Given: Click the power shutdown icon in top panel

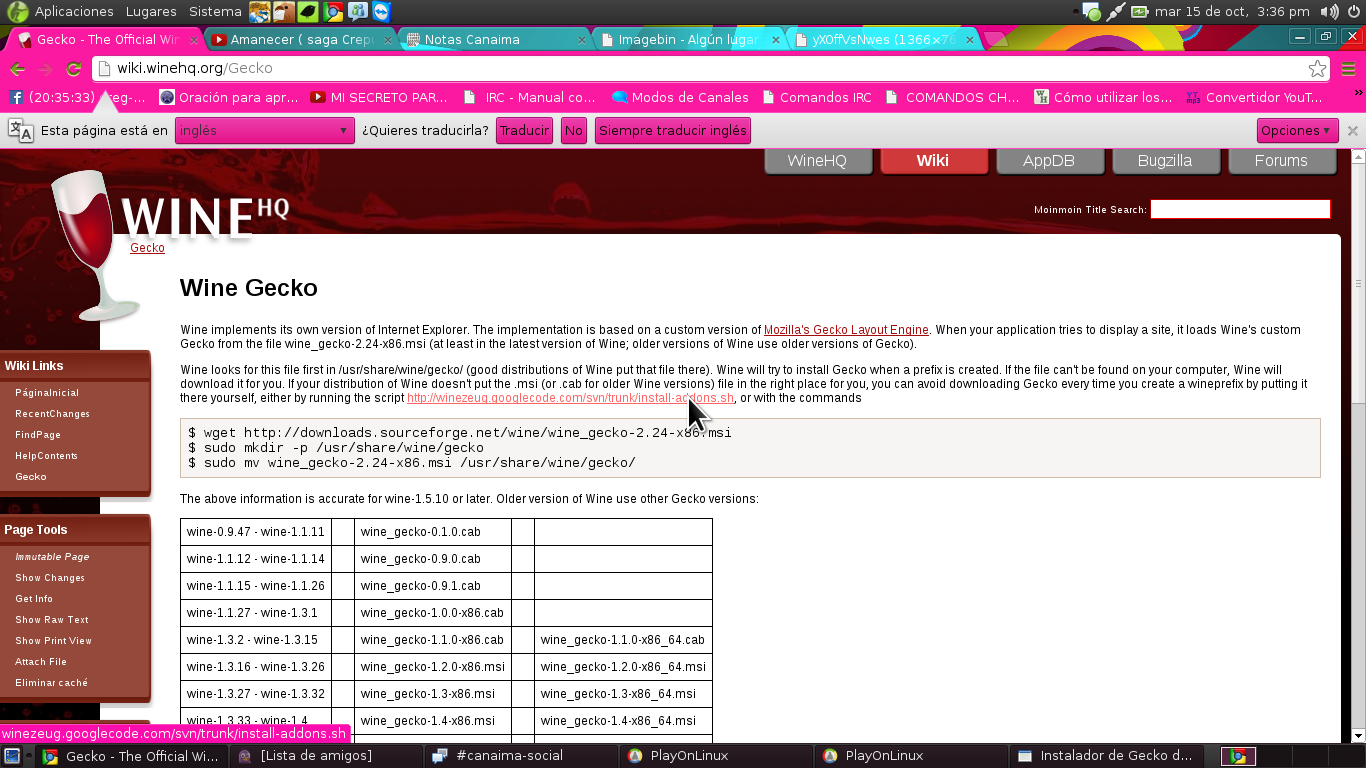Looking at the screenshot, I should (x=1353, y=12).
